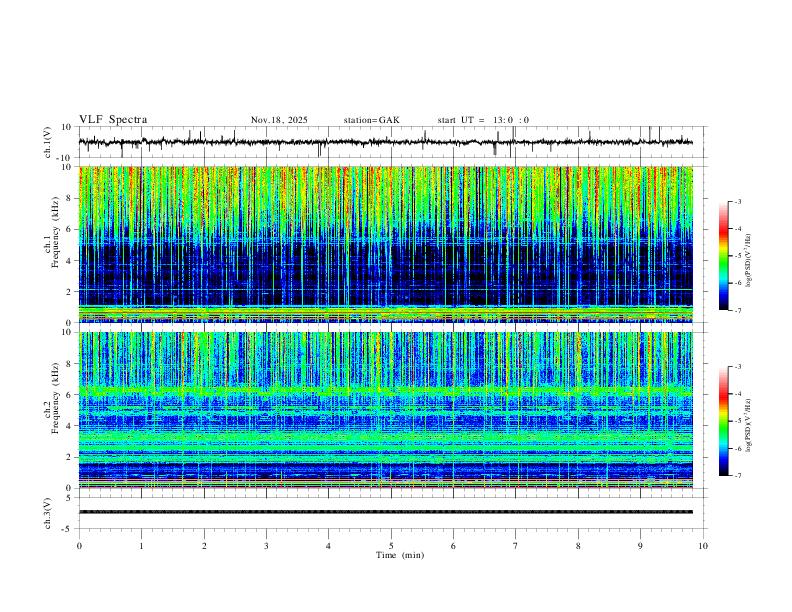
Task: Click time axis tick label "3"
Action: (266, 546)
